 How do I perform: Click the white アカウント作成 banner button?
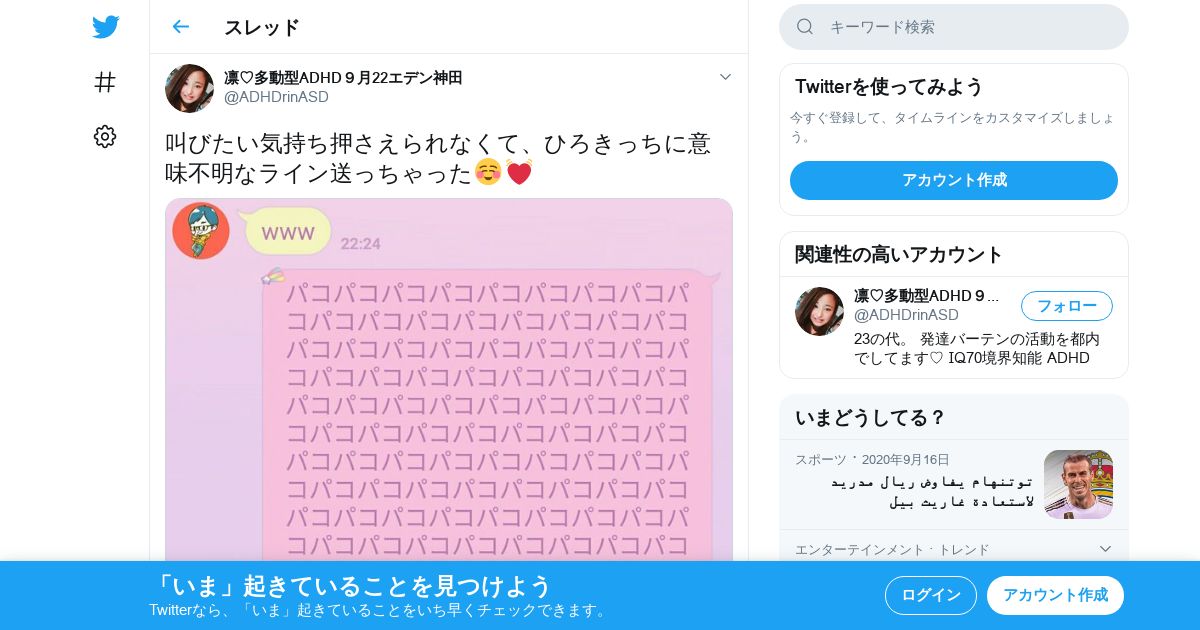[x=1055, y=595]
